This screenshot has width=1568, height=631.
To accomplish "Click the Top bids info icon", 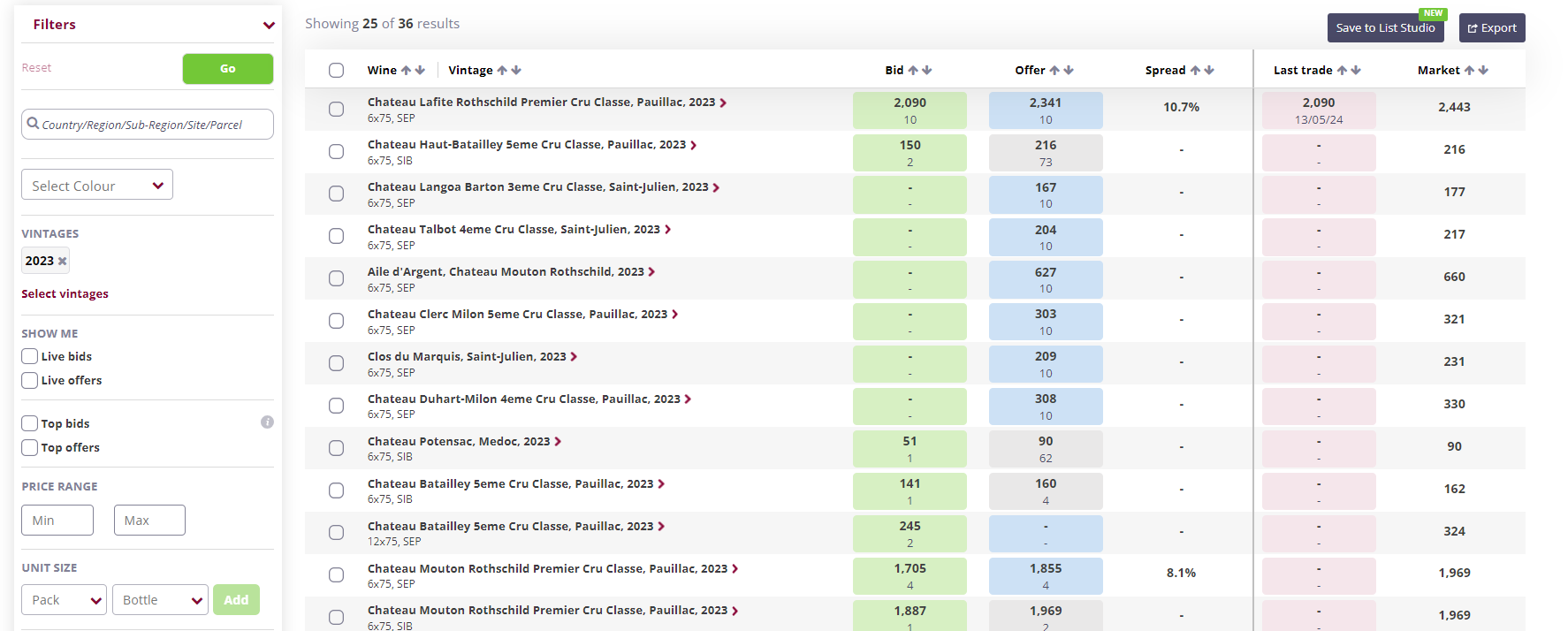I will 267,422.
